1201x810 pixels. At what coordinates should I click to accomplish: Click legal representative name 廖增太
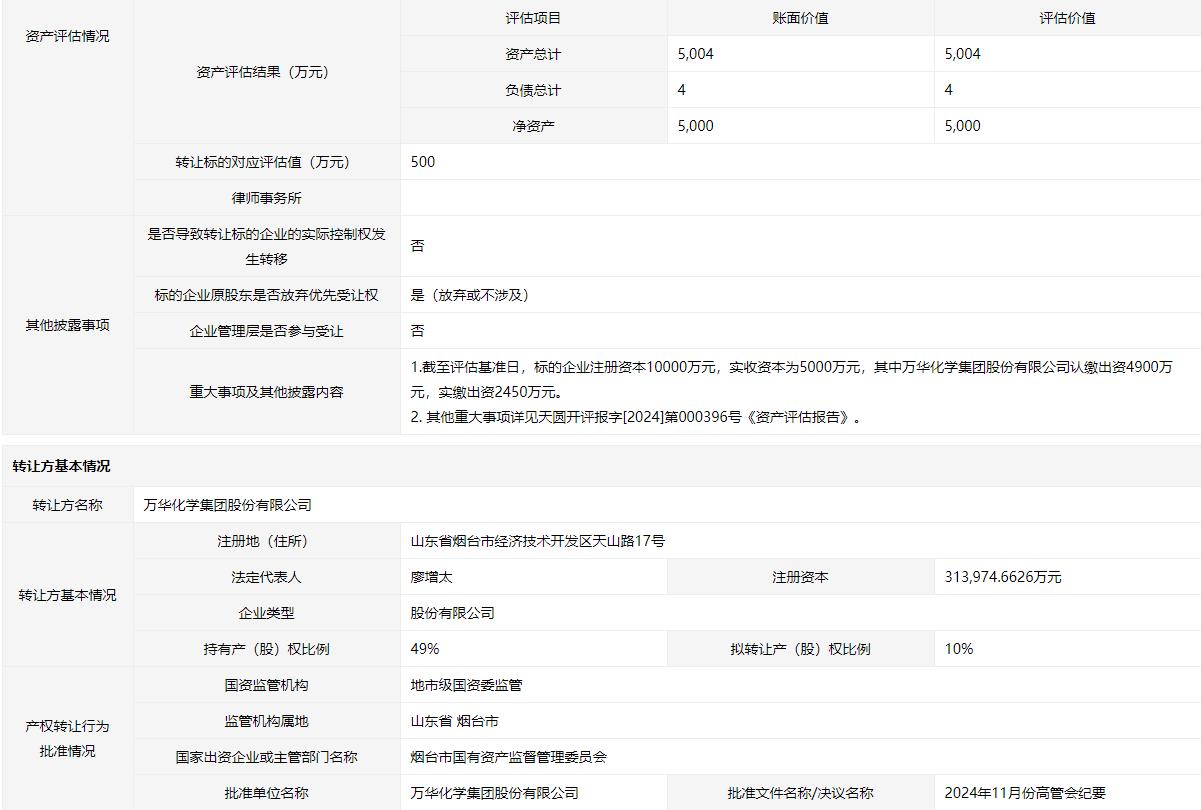[x=432, y=577]
